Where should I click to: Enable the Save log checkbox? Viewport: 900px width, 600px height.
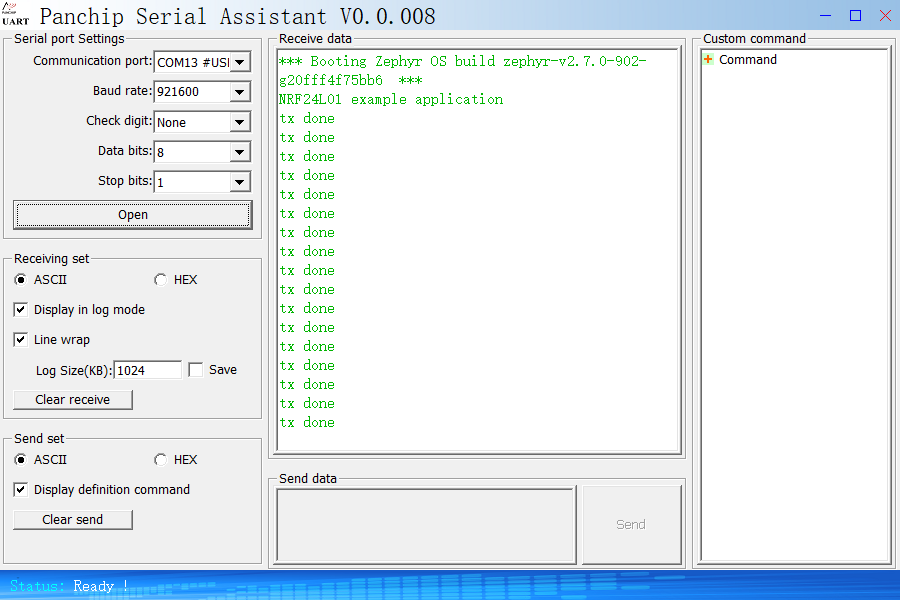(x=196, y=370)
